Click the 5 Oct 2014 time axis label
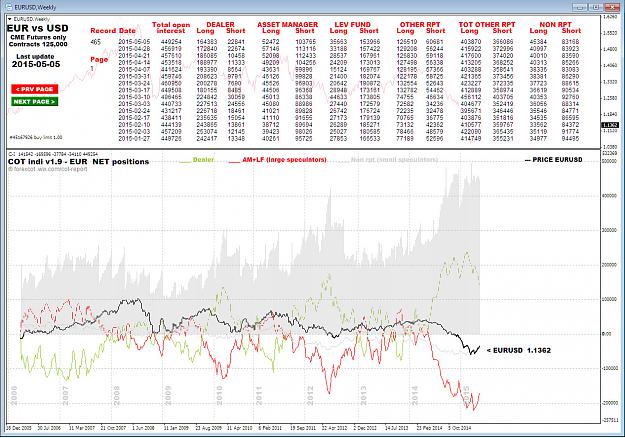Screen dimensions: 625x438 point(460,428)
